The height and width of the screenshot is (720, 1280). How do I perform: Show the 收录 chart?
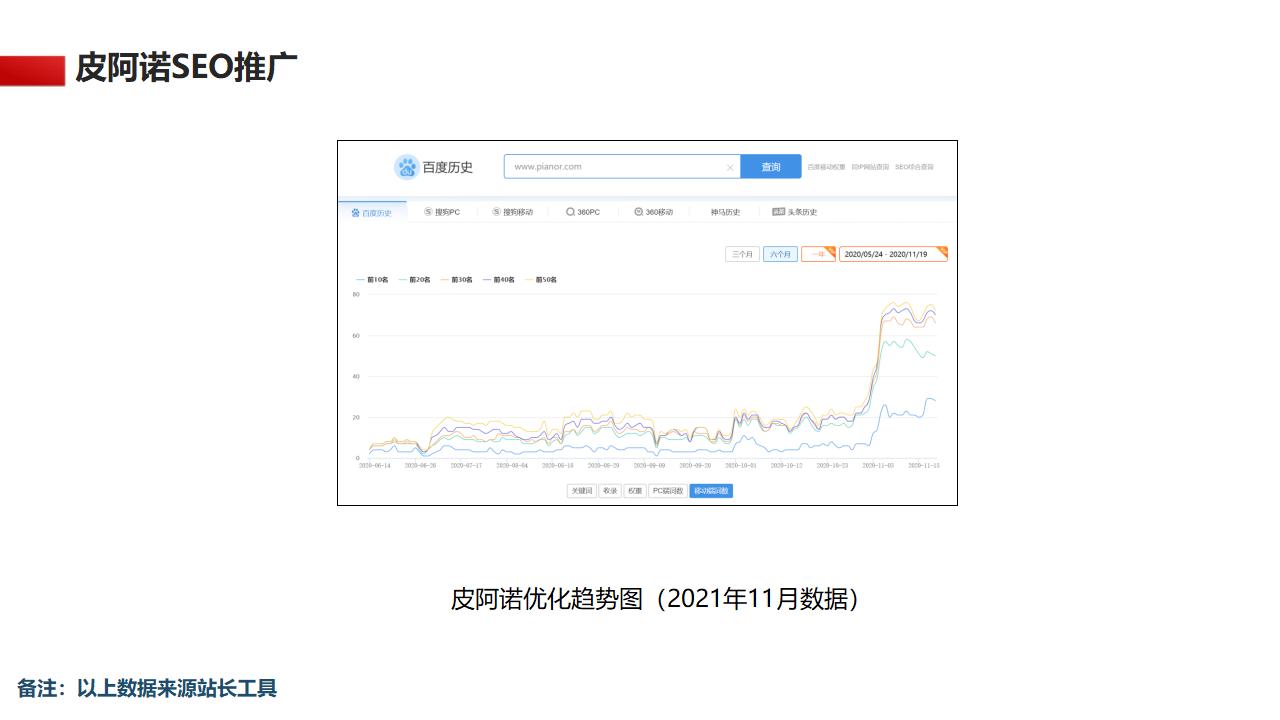tap(610, 491)
